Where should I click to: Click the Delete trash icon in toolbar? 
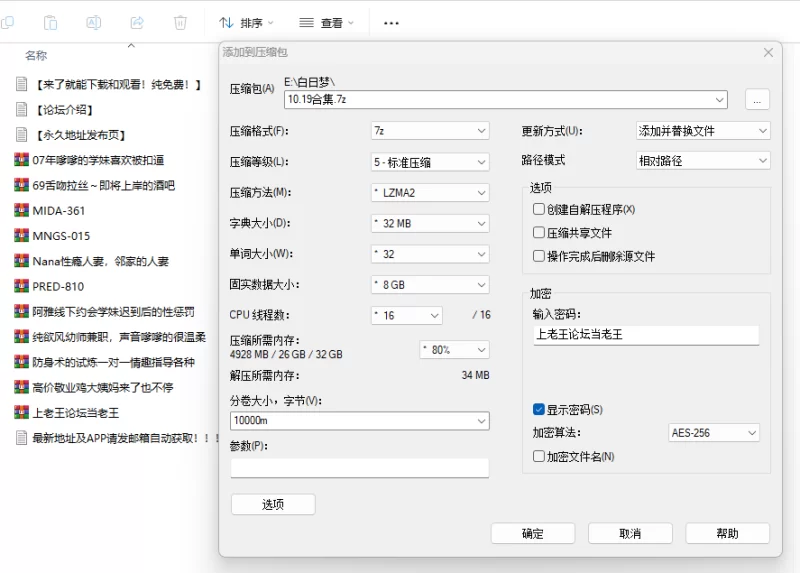(180, 22)
